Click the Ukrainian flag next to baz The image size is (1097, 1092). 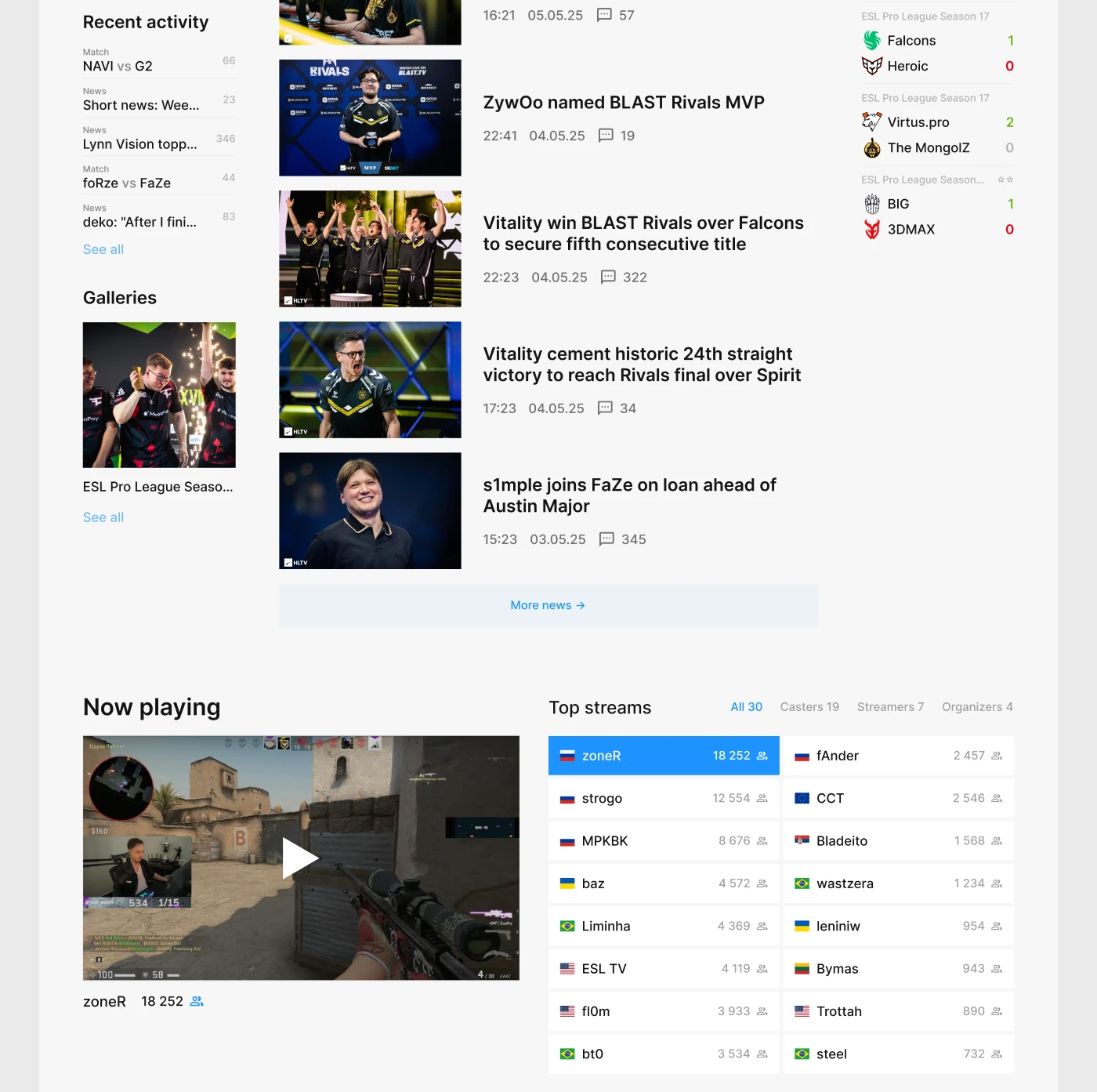point(567,883)
